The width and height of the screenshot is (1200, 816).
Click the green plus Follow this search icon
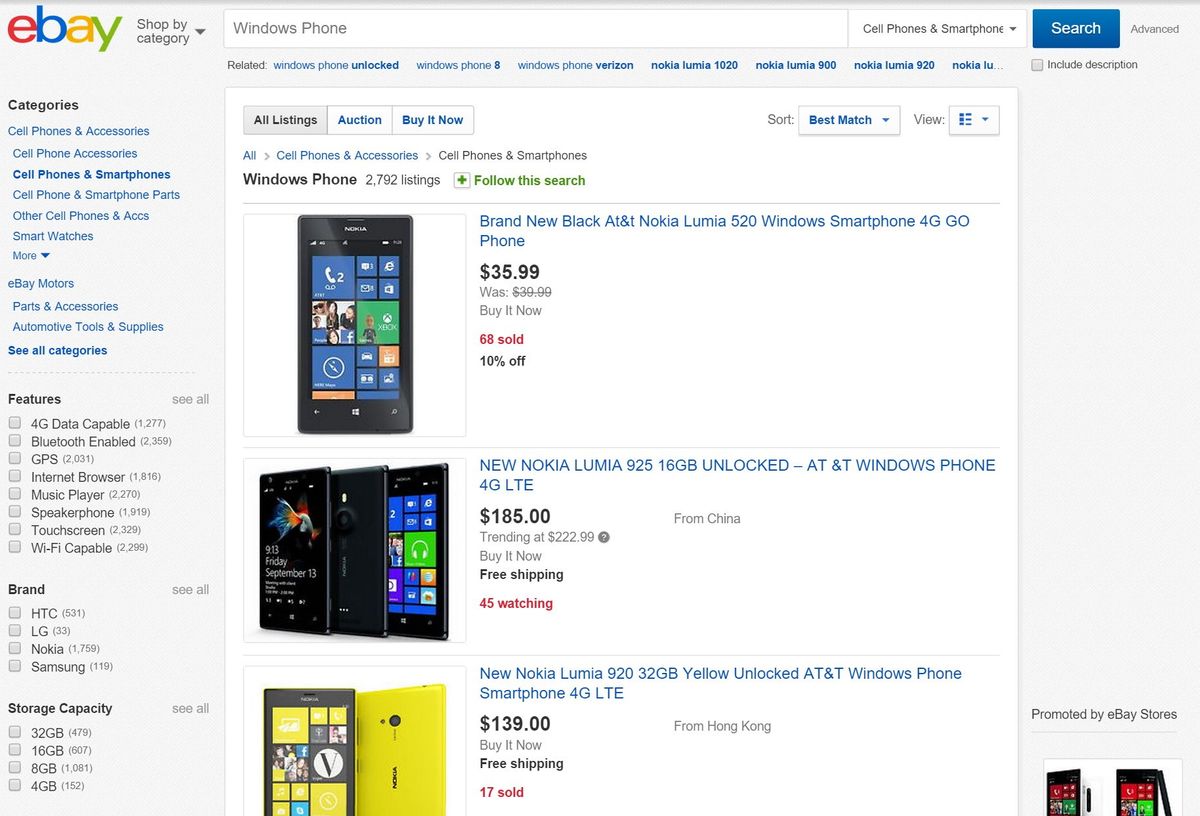tap(461, 180)
